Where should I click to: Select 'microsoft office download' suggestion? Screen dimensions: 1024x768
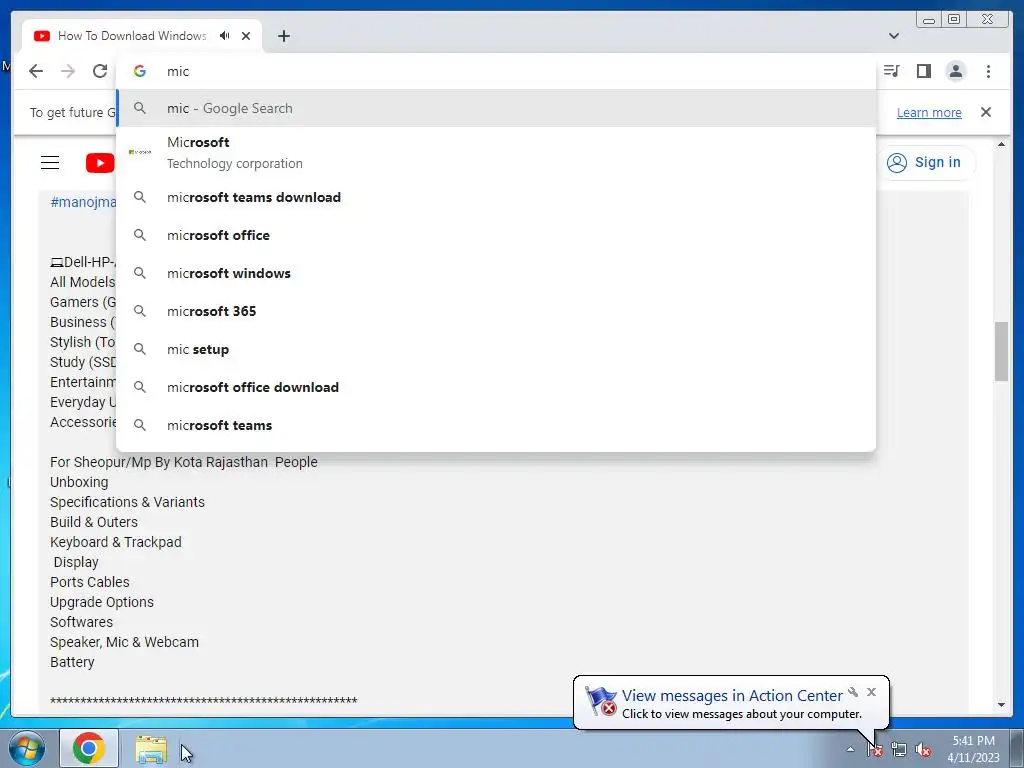pyautogui.click(x=496, y=387)
